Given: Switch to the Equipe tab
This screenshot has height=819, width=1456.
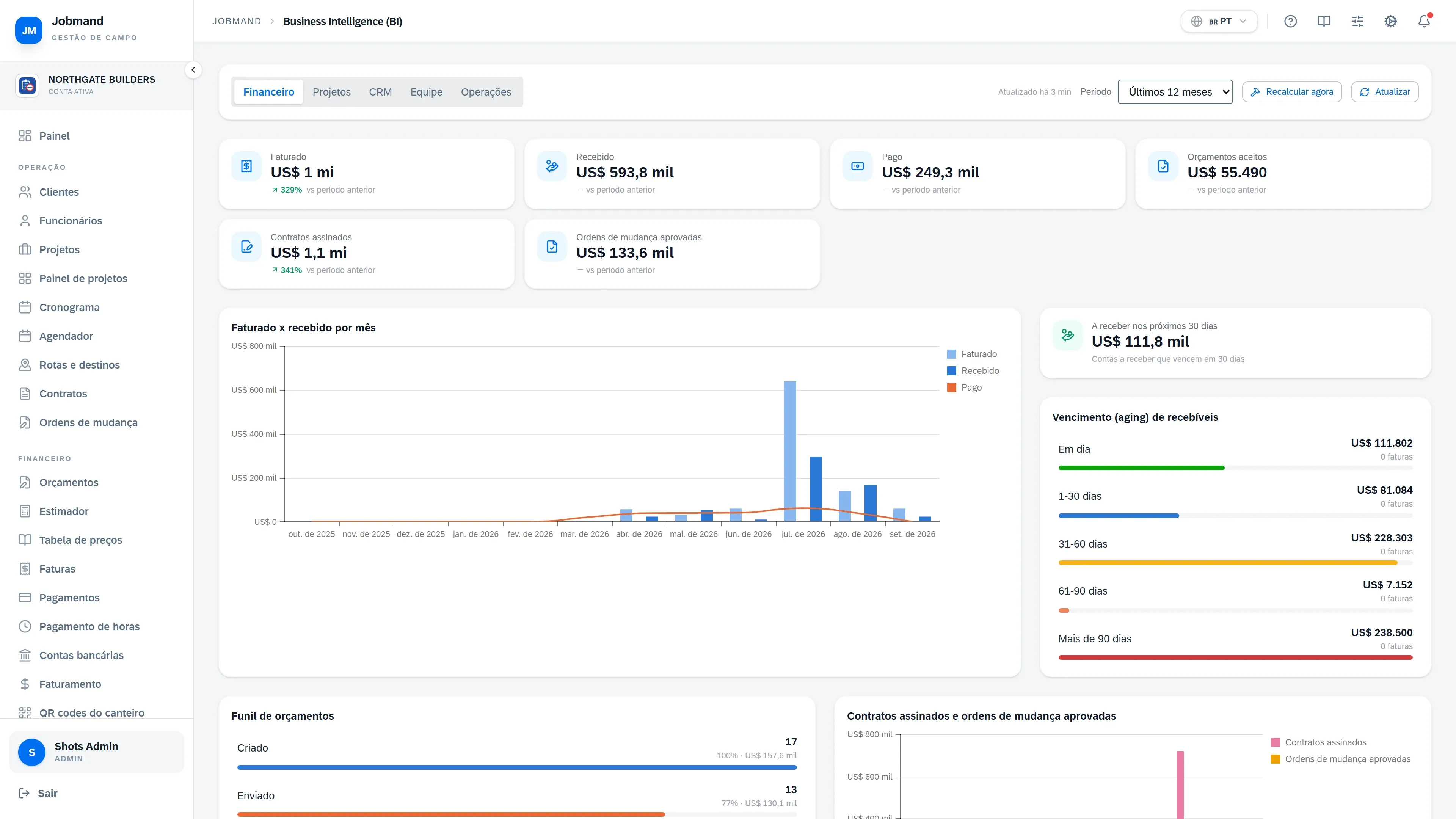Looking at the screenshot, I should (426, 91).
